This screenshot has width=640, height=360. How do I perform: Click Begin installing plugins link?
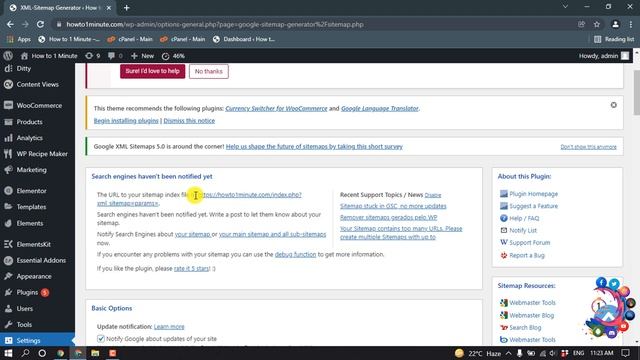point(126,121)
